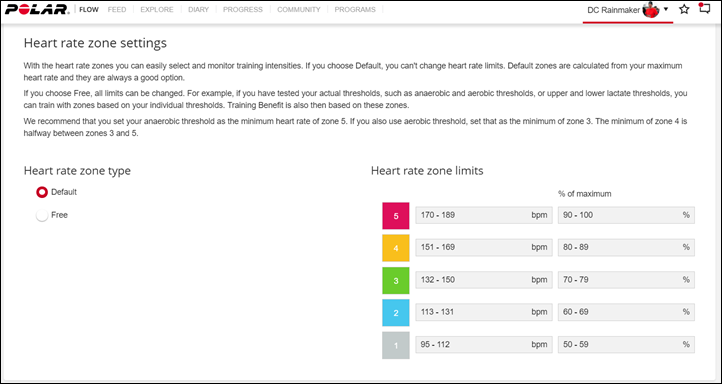
Task: Open the Community tab
Action: (x=299, y=9)
